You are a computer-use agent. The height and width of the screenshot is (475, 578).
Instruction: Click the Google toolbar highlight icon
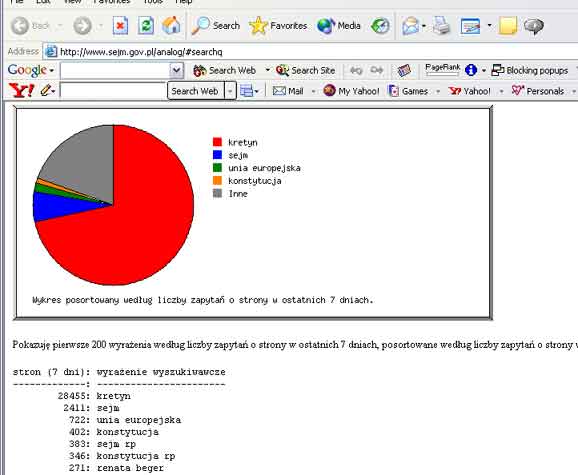click(404, 70)
